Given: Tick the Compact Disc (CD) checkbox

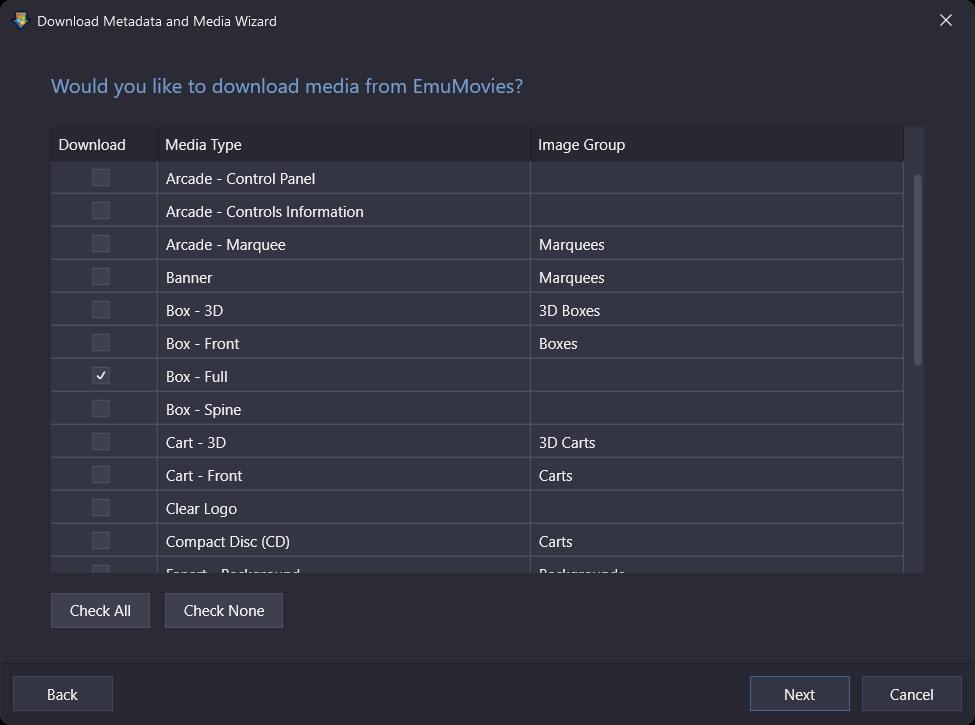Looking at the screenshot, I should tap(101, 540).
